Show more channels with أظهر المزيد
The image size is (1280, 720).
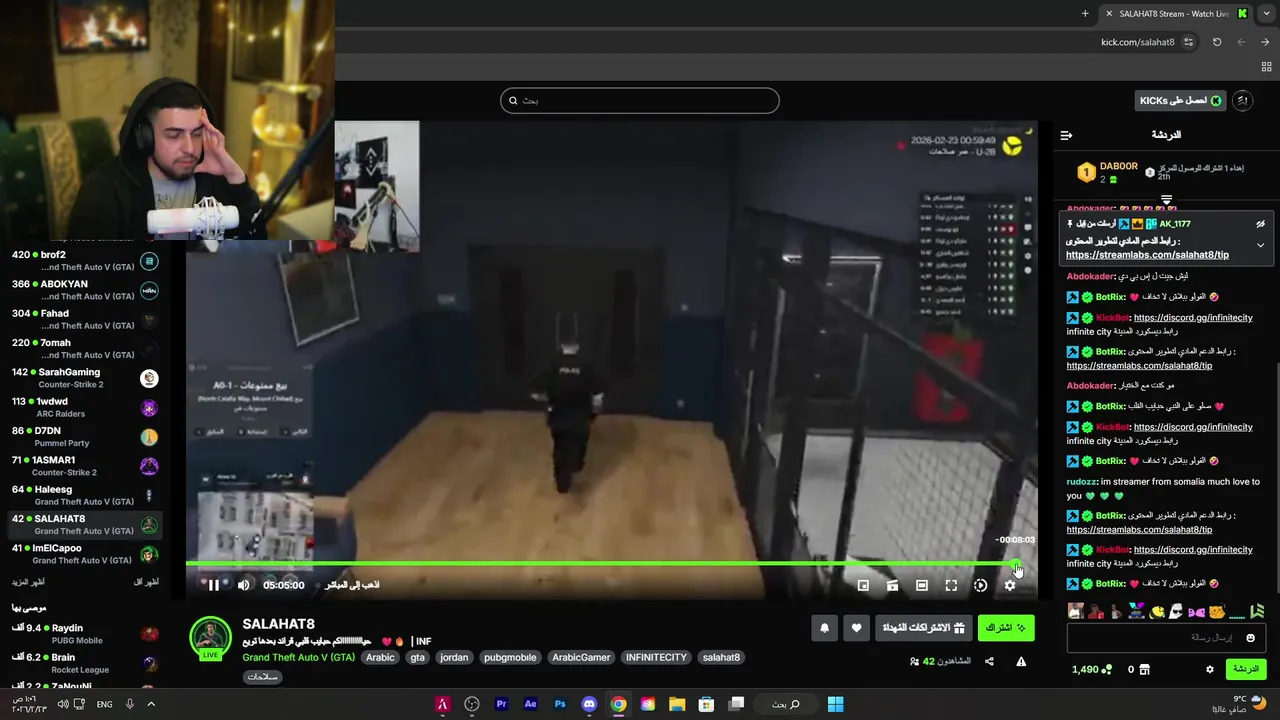click(28, 582)
